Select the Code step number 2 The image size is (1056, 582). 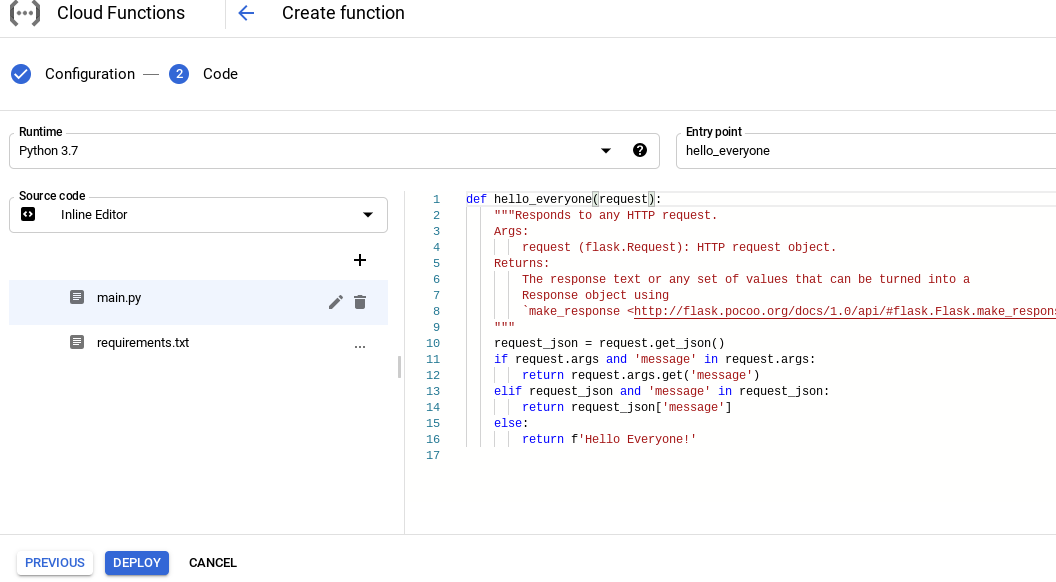[179, 74]
